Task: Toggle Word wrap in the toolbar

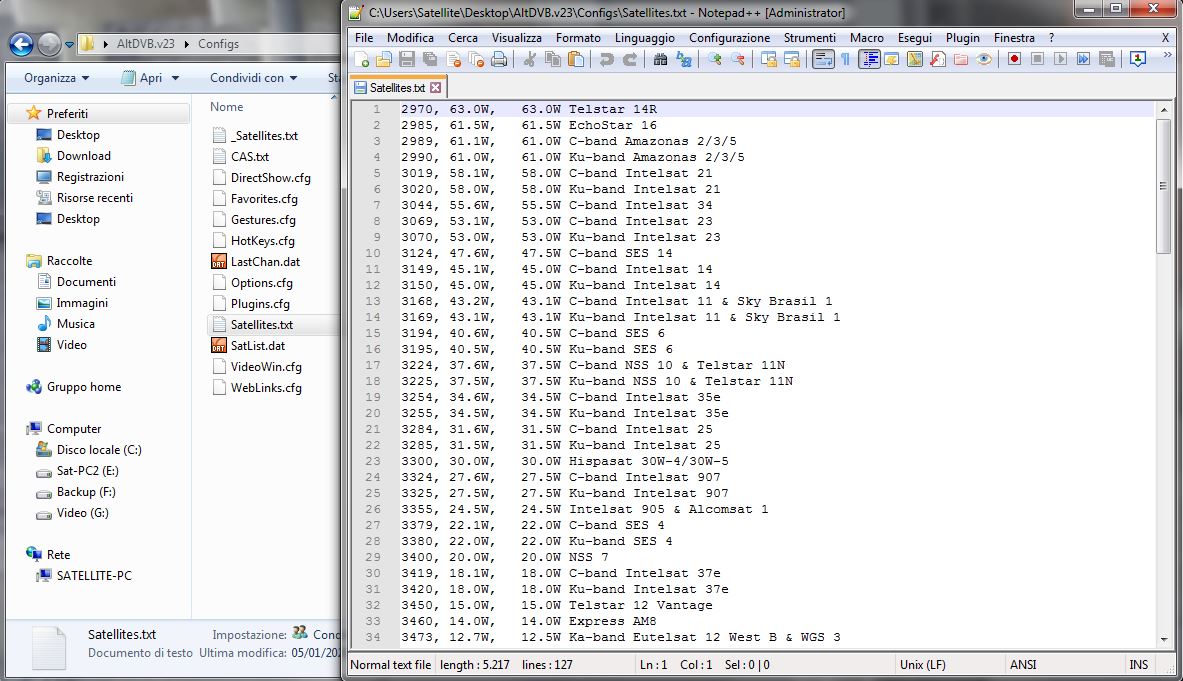Action: 823,60
